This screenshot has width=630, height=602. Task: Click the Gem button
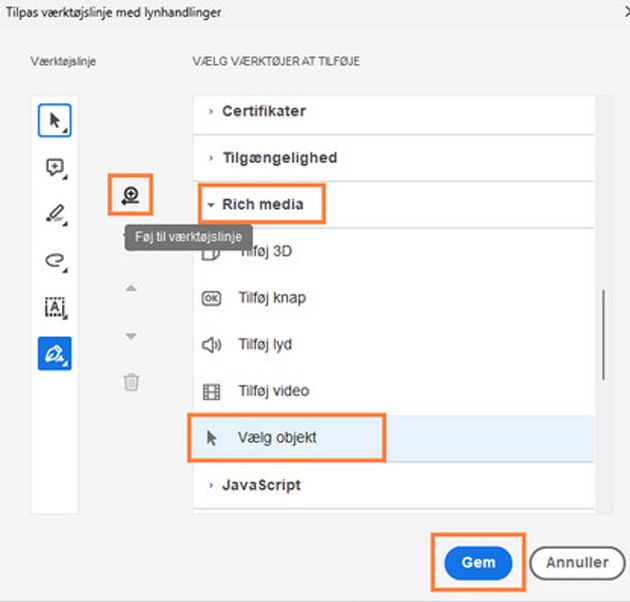point(478,563)
